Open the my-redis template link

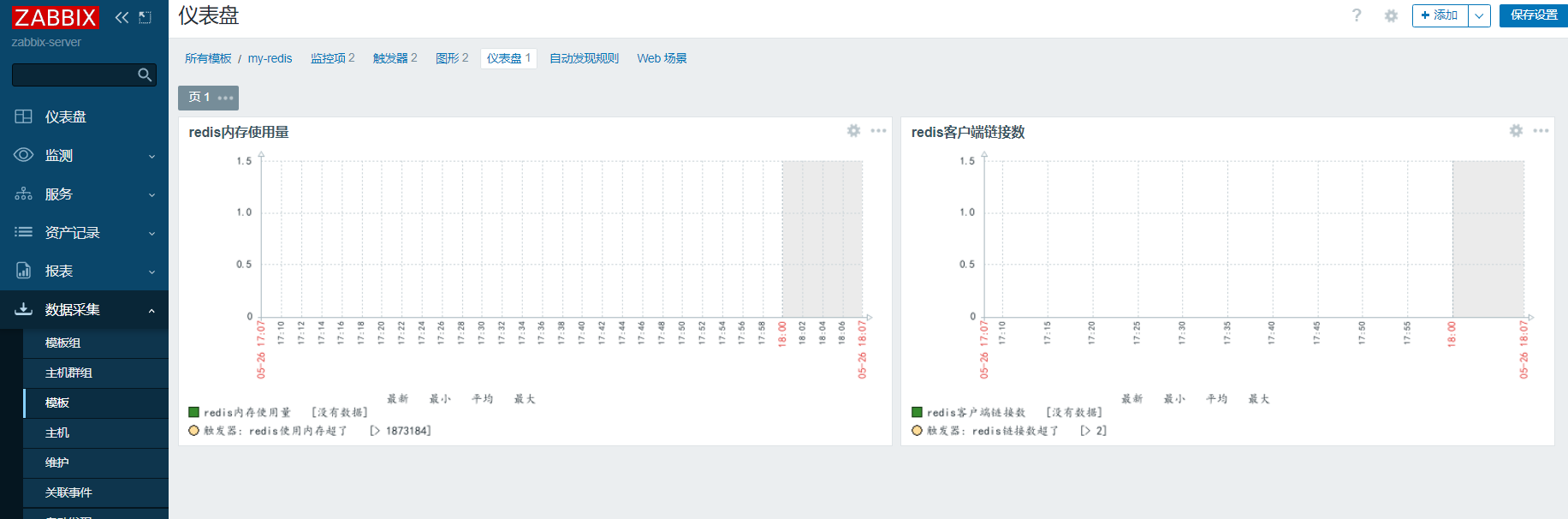(270, 58)
